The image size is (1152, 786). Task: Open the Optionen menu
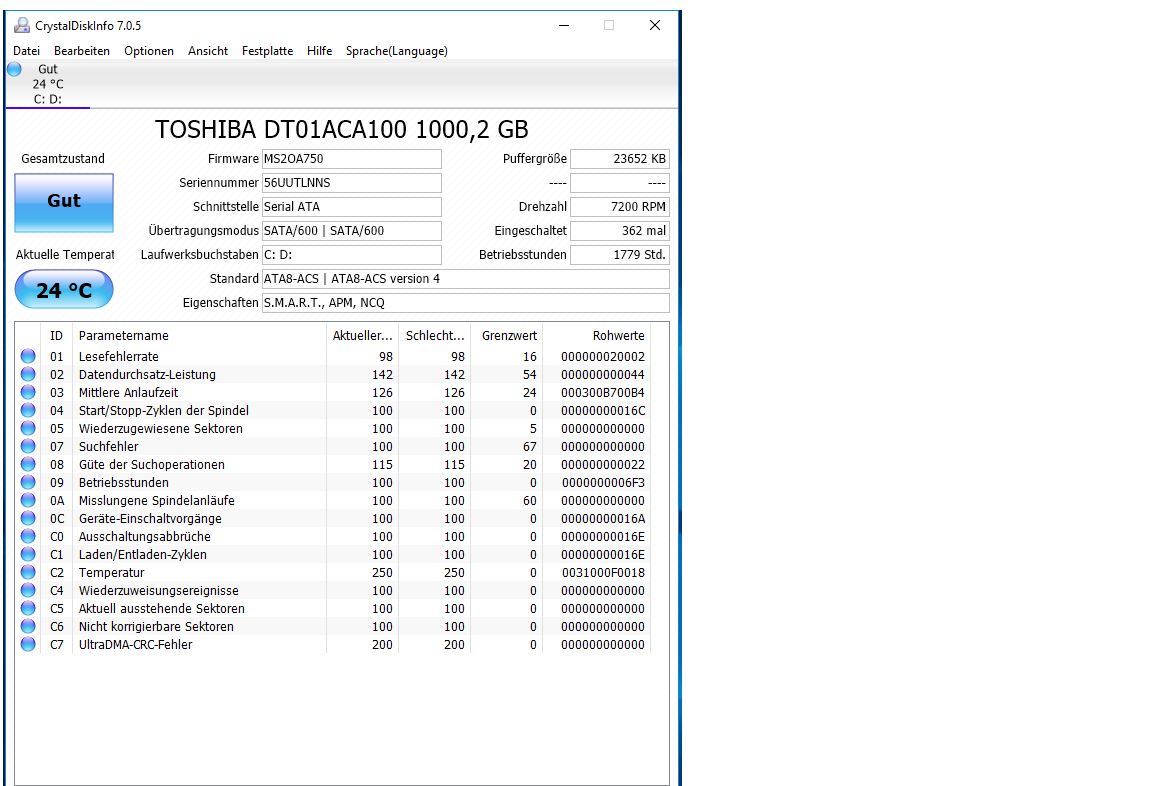coord(148,51)
